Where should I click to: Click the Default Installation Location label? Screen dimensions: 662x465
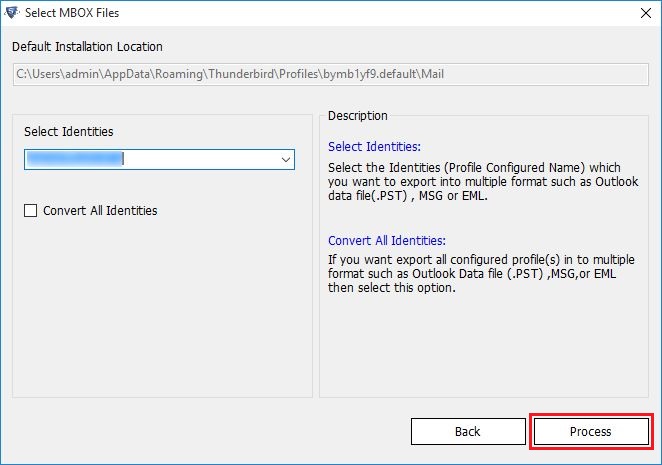coord(87,47)
